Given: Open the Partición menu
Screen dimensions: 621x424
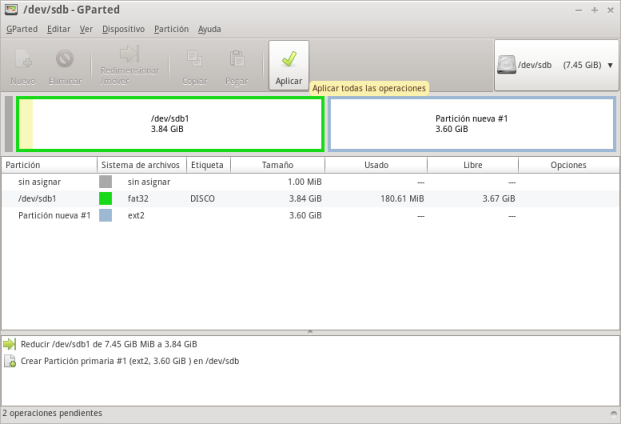Looking at the screenshot, I should tap(171, 29).
